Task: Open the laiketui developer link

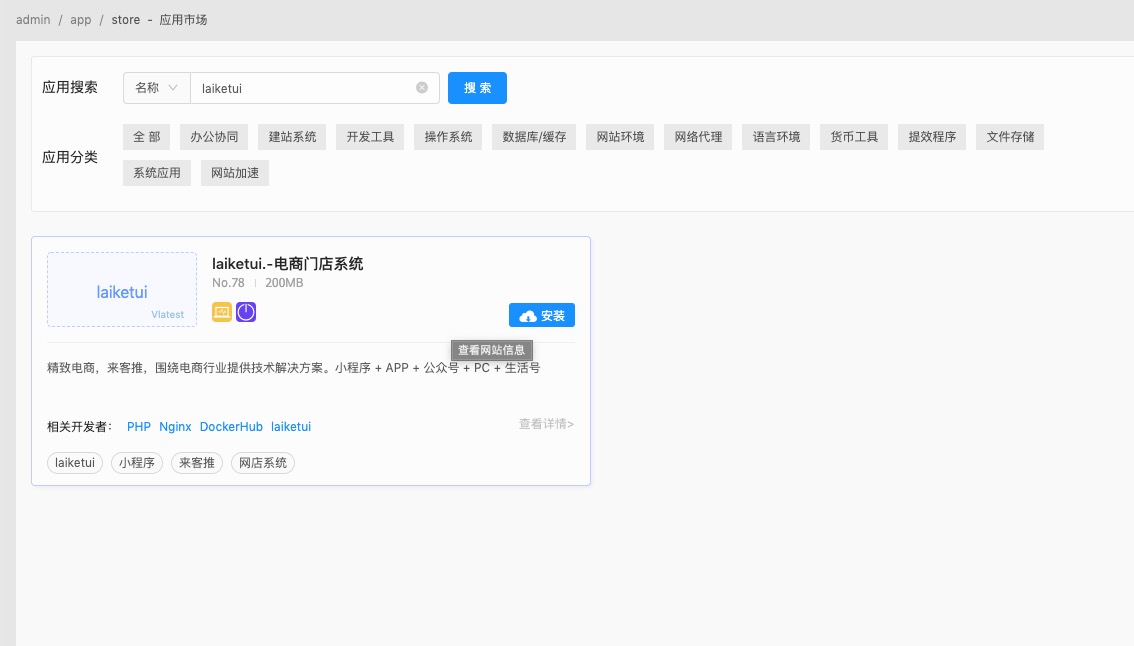Action: click(x=291, y=427)
